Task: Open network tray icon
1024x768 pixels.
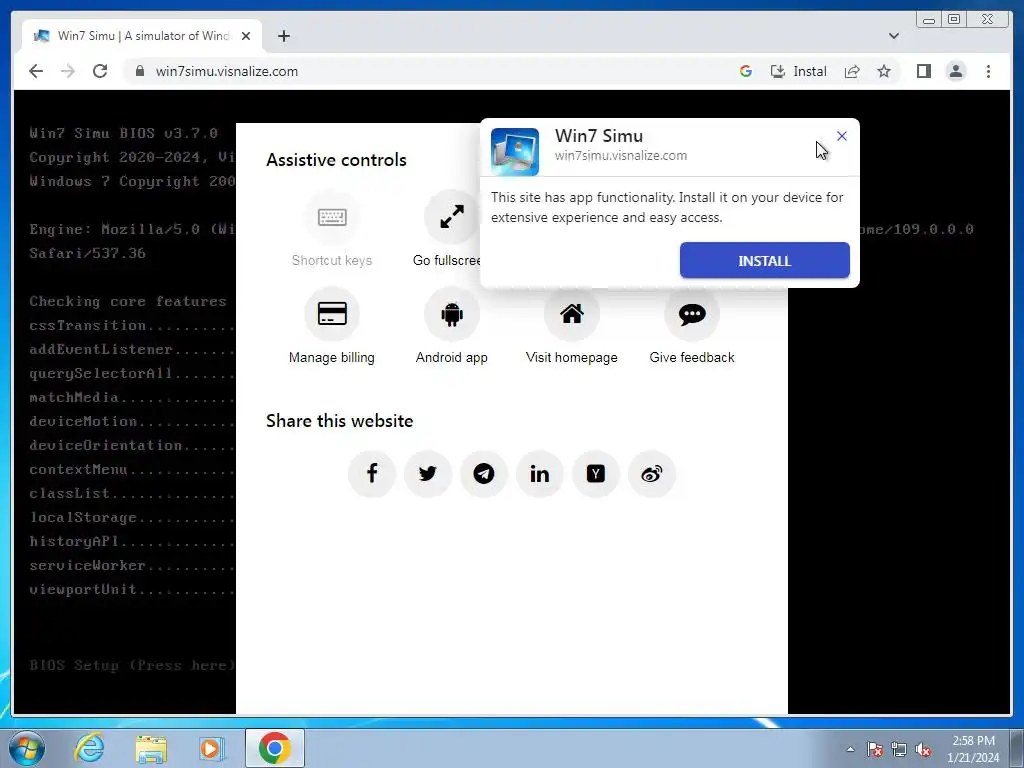Action: pyautogui.click(x=899, y=749)
